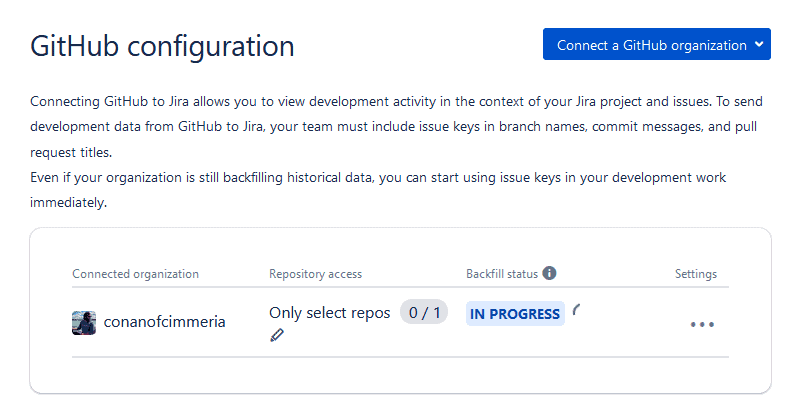Click the Only select repos text
789x405 pixels.
(x=330, y=313)
